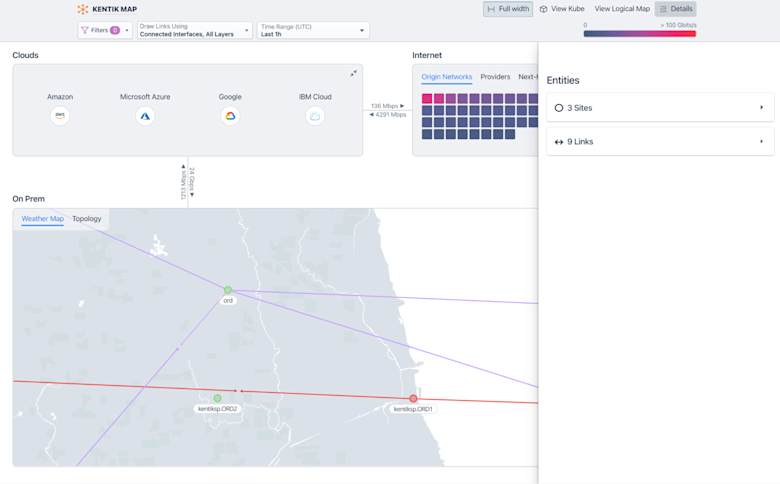Select the Providers tab
Screen dimensions: 780x484
495,77
